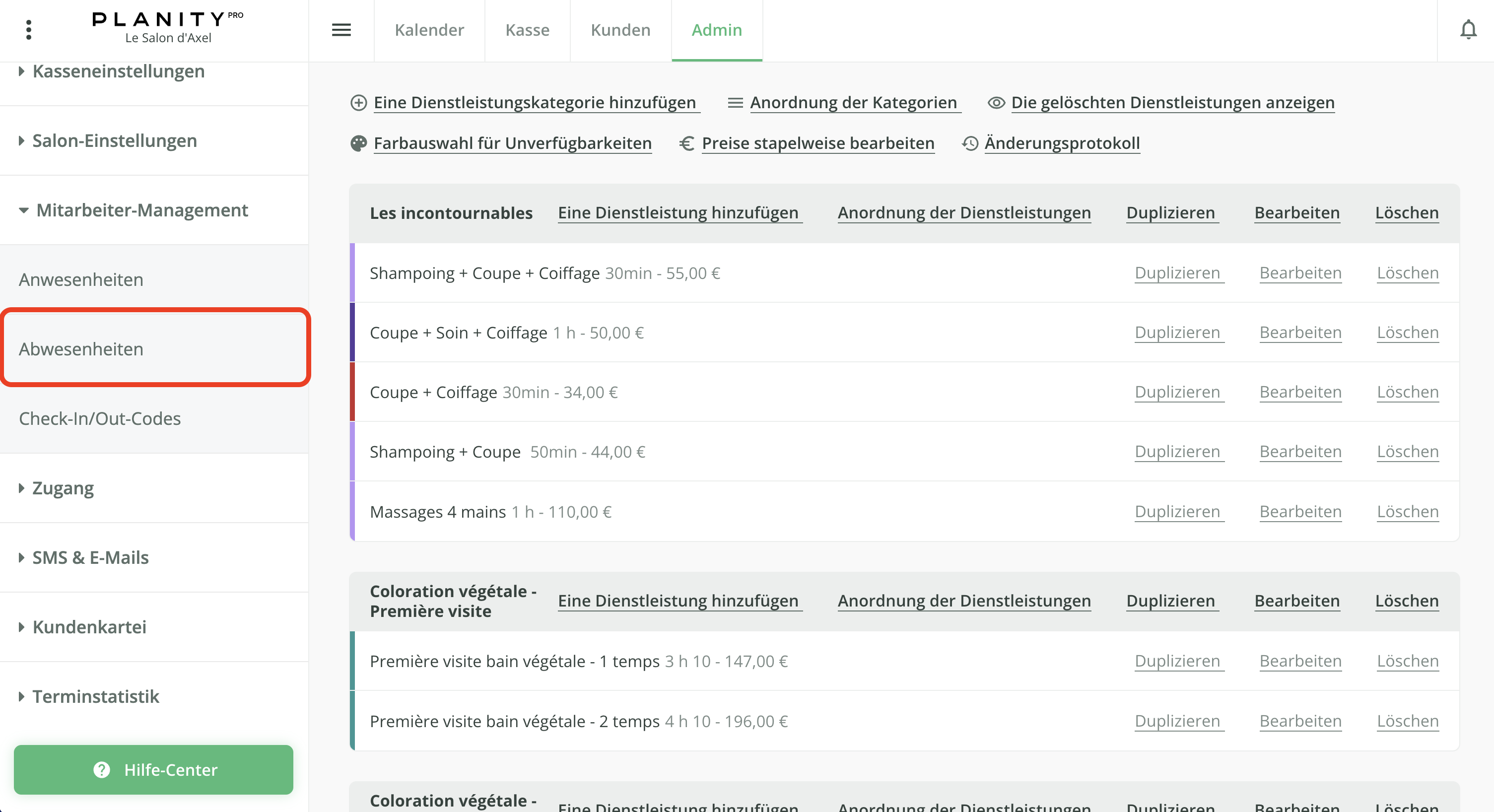Open the Admin tab

(x=716, y=30)
